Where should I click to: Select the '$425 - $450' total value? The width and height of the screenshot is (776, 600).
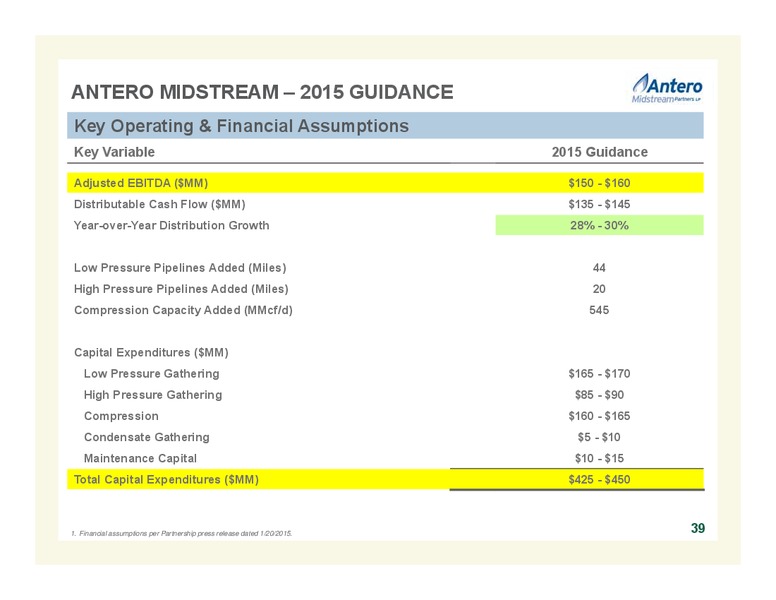pos(599,480)
